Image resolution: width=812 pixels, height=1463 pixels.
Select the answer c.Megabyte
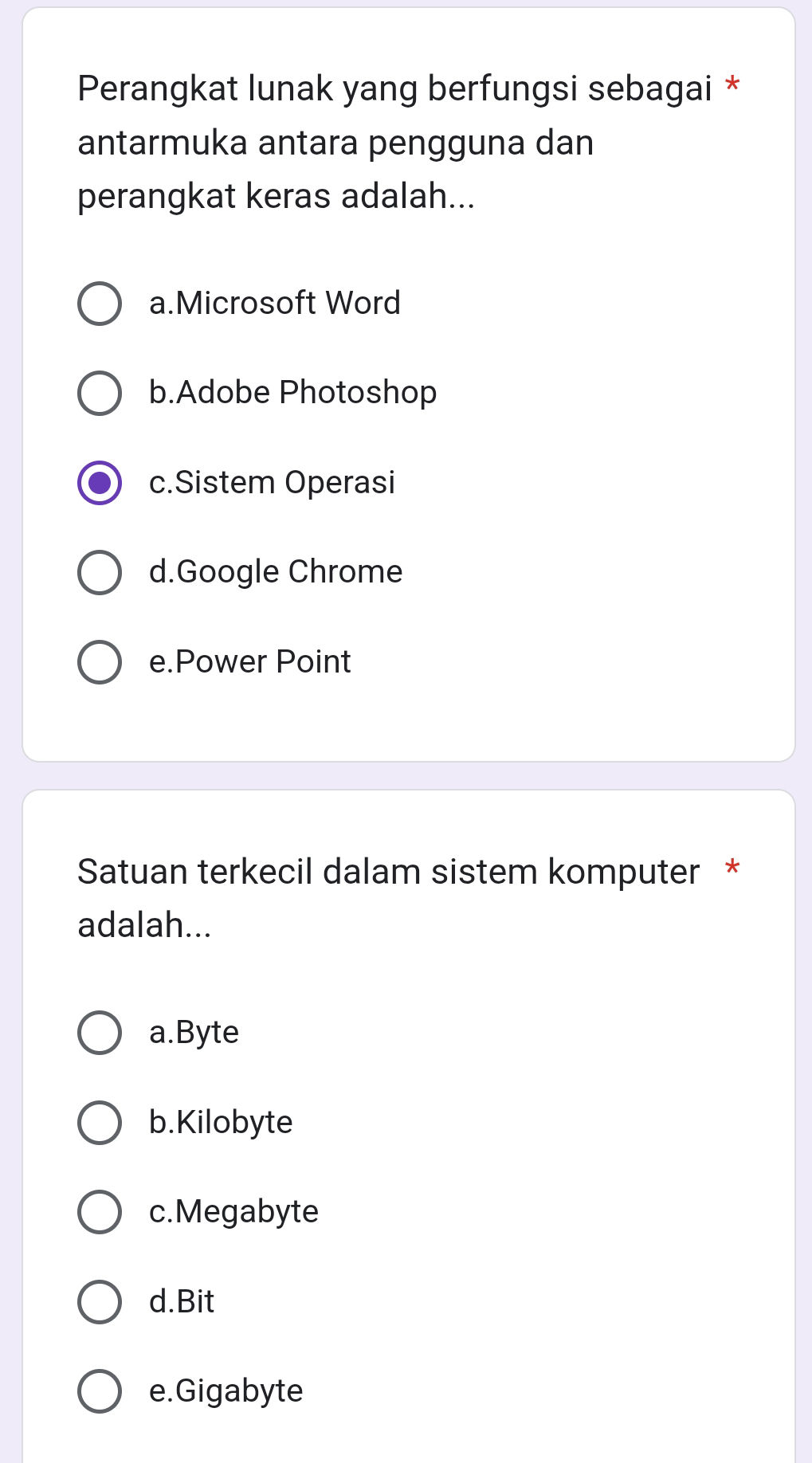99,1212
